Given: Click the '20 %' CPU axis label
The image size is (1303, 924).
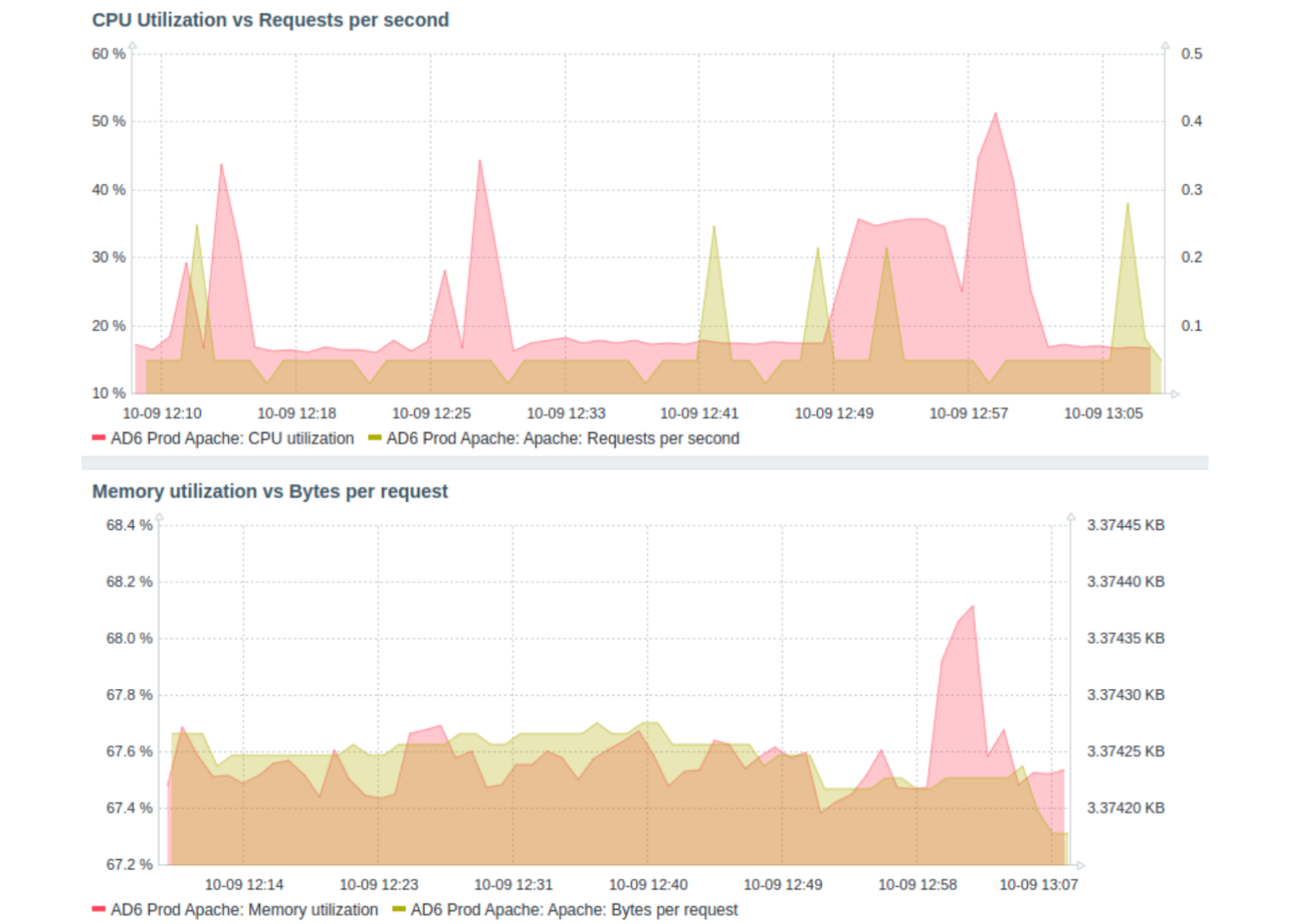Looking at the screenshot, I should point(108,326).
